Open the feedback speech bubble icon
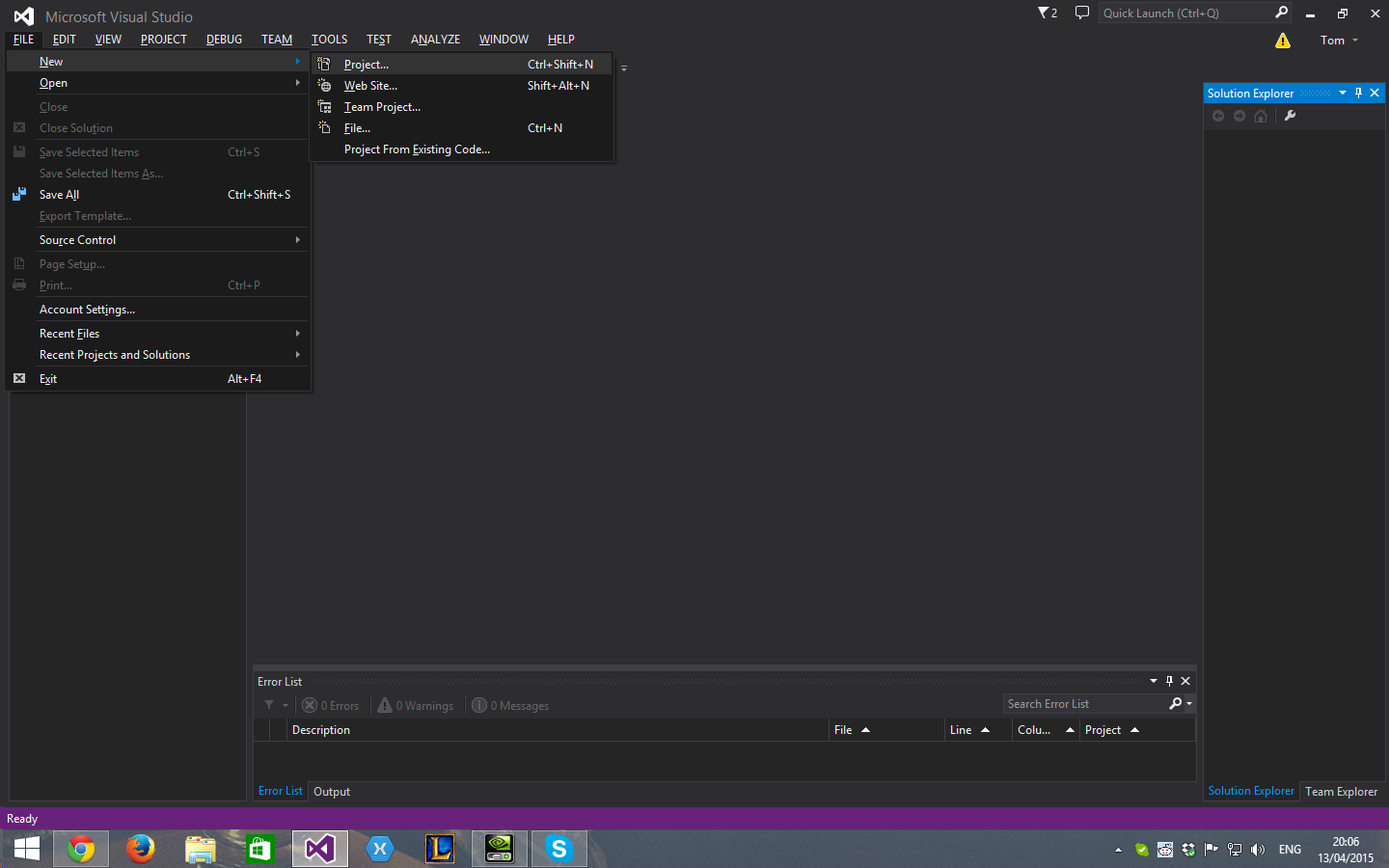The image size is (1389, 868). 1082,13
